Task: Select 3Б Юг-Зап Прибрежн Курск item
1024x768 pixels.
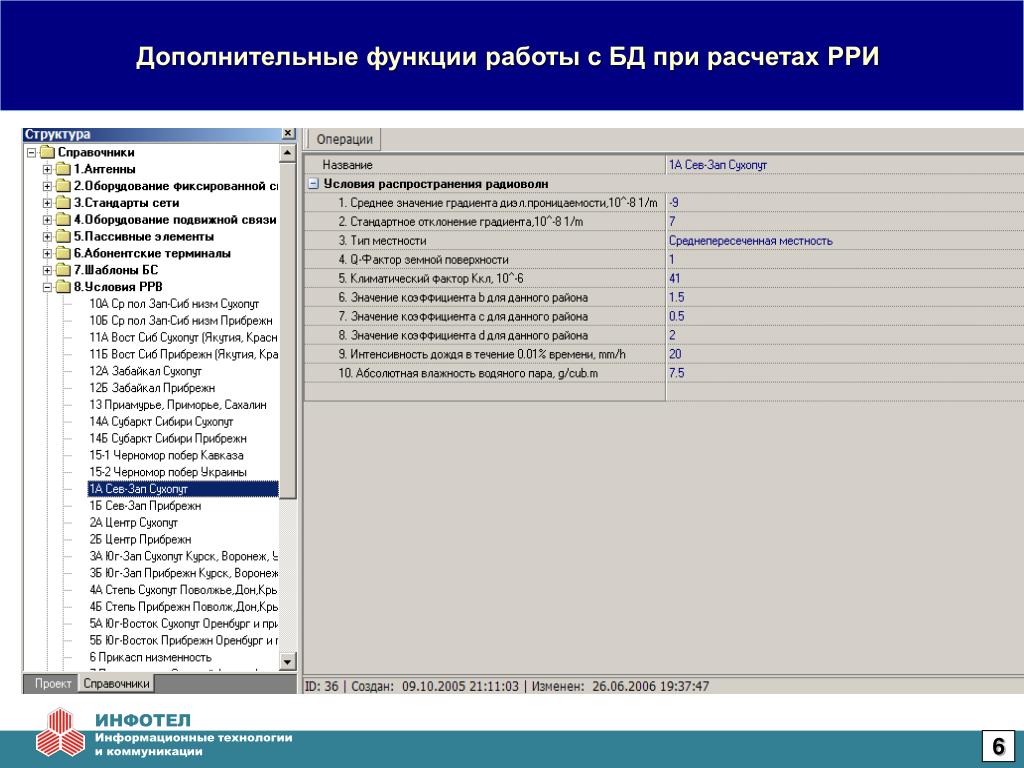Action: point(184,573)
